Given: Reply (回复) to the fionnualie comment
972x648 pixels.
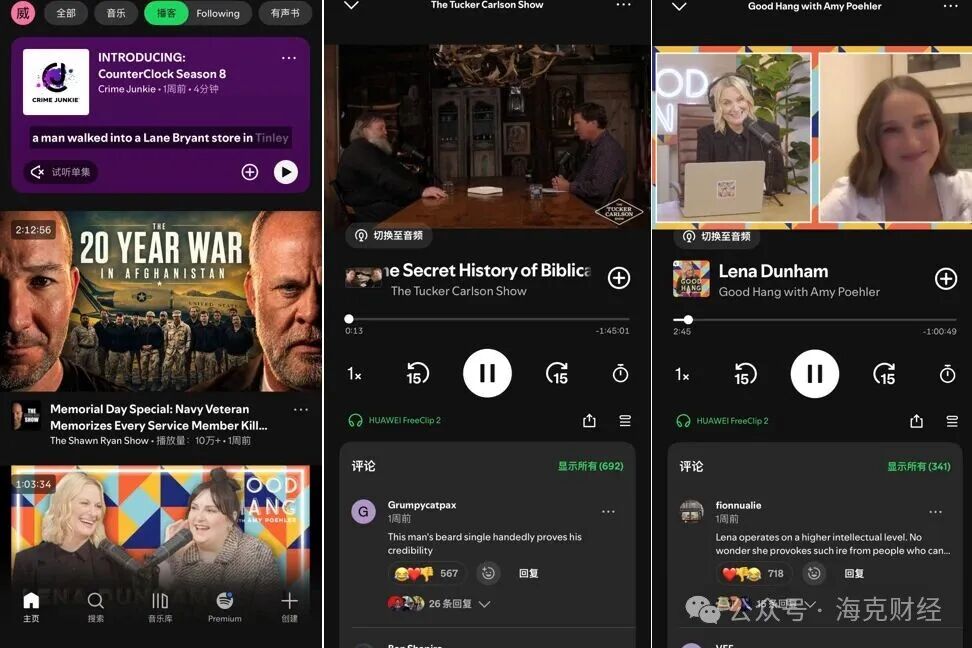Looking at the screenshot, I should [x=854, y=574].
